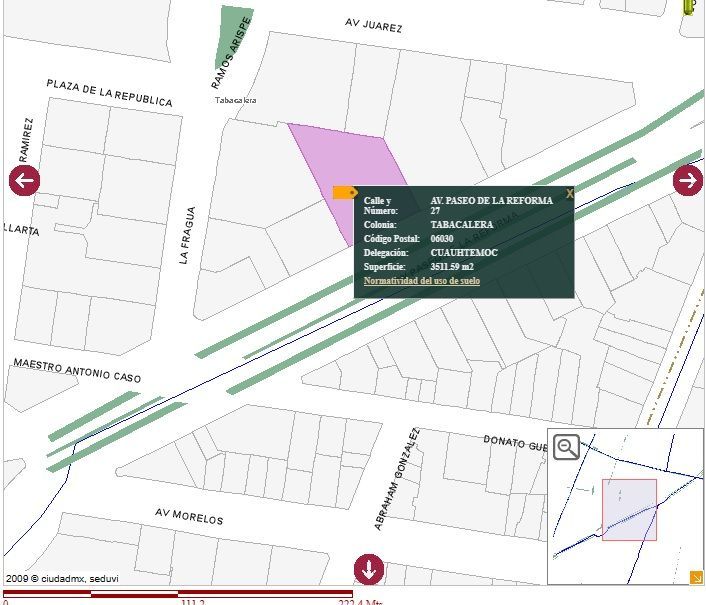Click the ciudadmx seduvi copyright text

point(62,578)
